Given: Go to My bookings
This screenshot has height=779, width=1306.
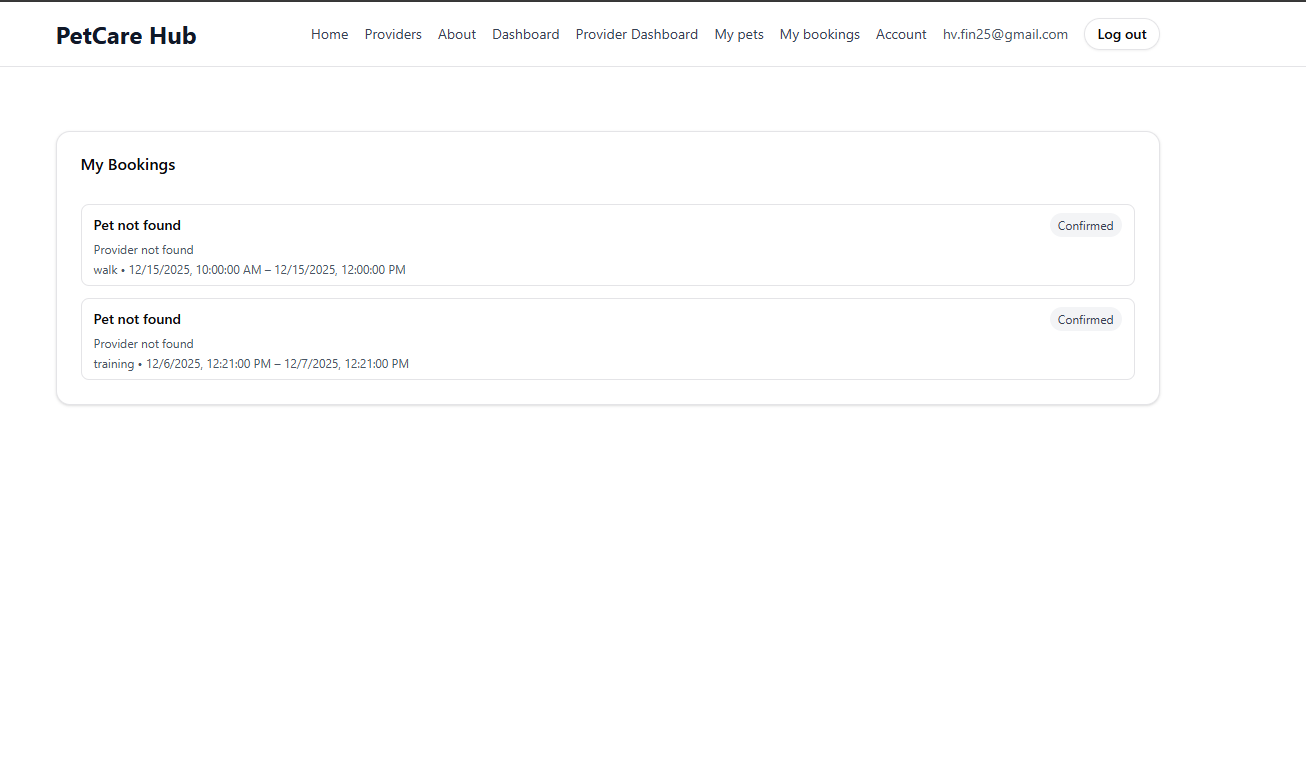Looking at the screenshot, I should pos(819,34).
